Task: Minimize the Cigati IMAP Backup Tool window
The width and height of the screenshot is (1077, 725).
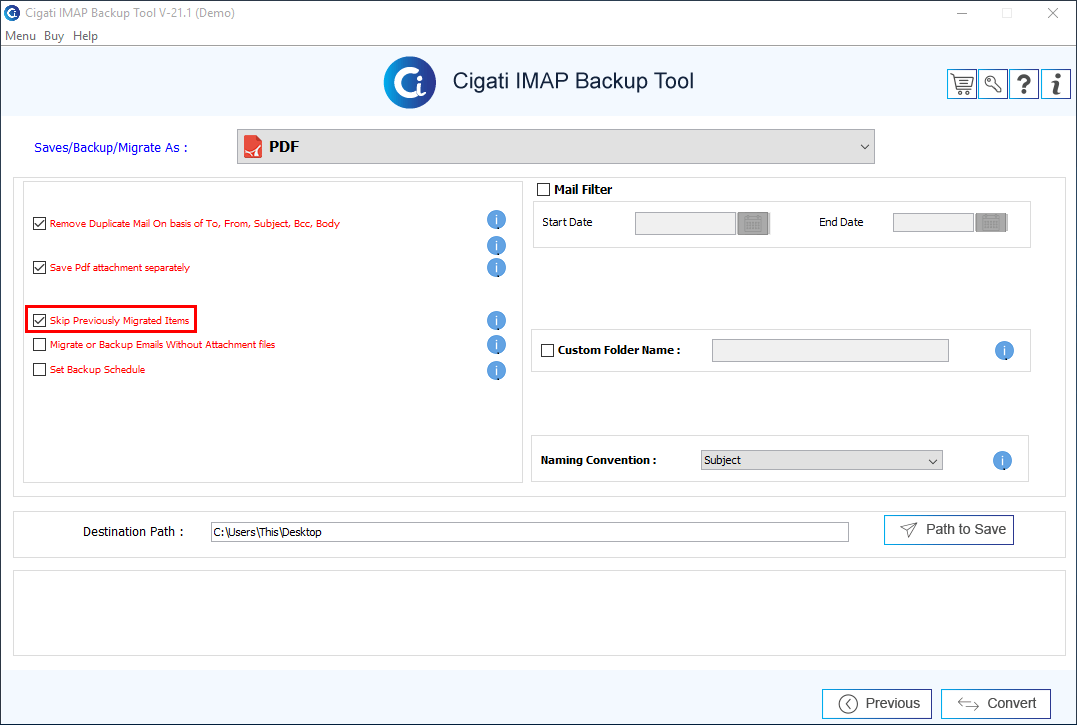Action: click(962, 13)
